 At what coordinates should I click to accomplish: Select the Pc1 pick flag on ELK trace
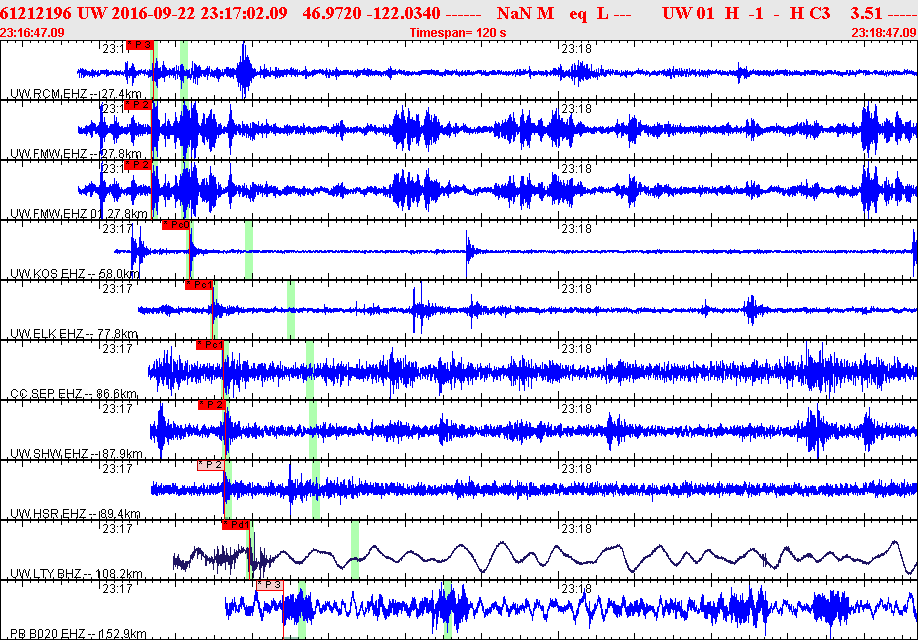pos(199,285)
